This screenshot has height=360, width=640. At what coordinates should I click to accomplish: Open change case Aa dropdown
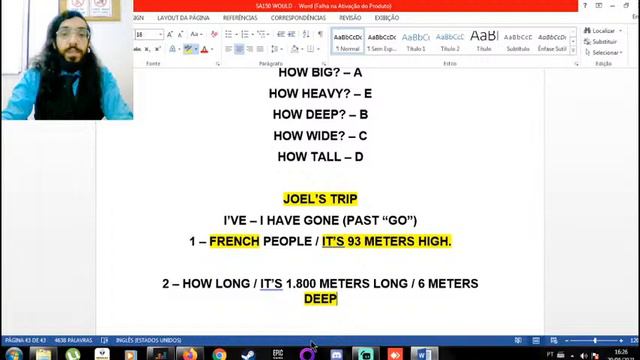click(196, 35)
